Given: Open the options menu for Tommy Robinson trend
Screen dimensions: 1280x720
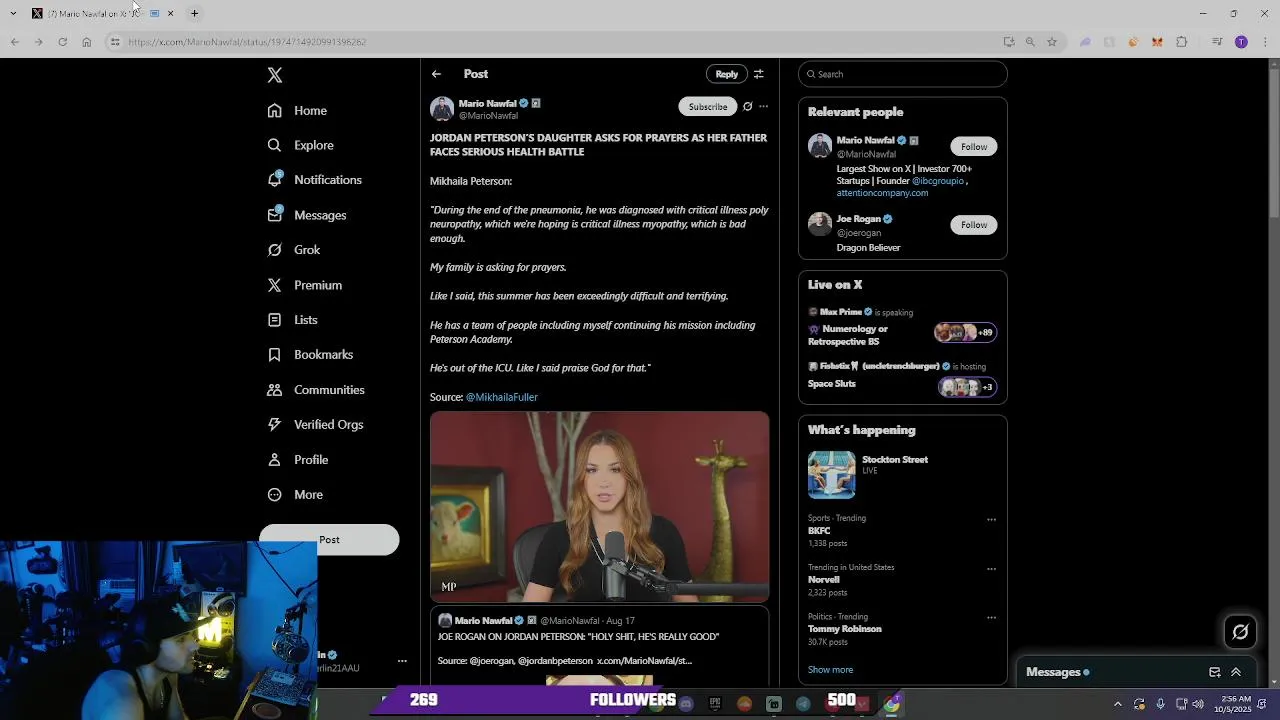Looking at the screenshot, I should 991,617.
